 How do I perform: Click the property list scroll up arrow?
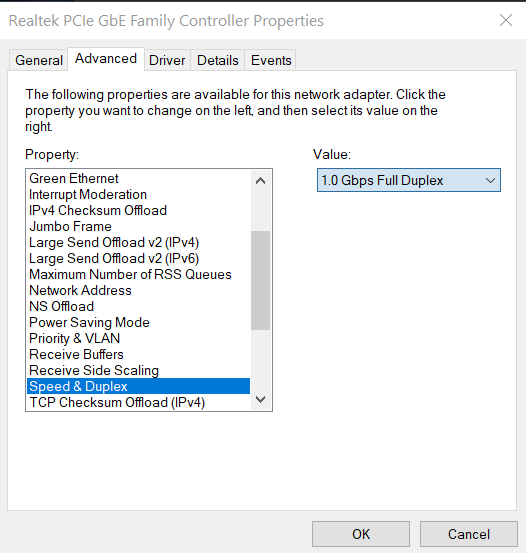click(260, 181)
